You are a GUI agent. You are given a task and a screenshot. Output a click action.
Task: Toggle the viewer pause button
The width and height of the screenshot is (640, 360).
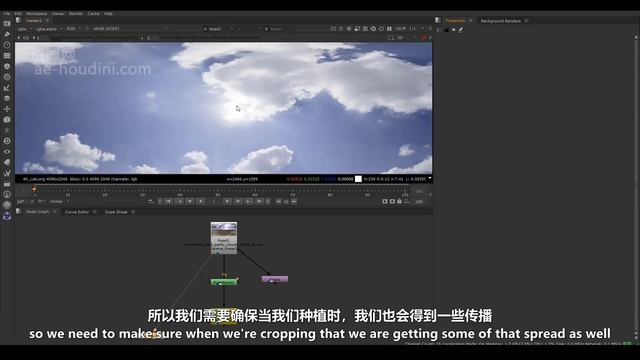tap(389, 29)
